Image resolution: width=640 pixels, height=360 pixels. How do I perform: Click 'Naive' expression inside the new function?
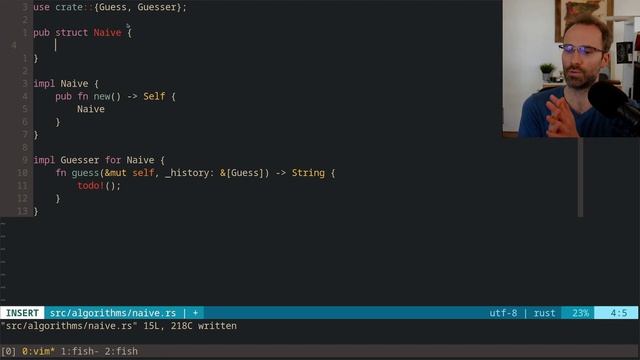pyautogui.click(x=91, y=109)
